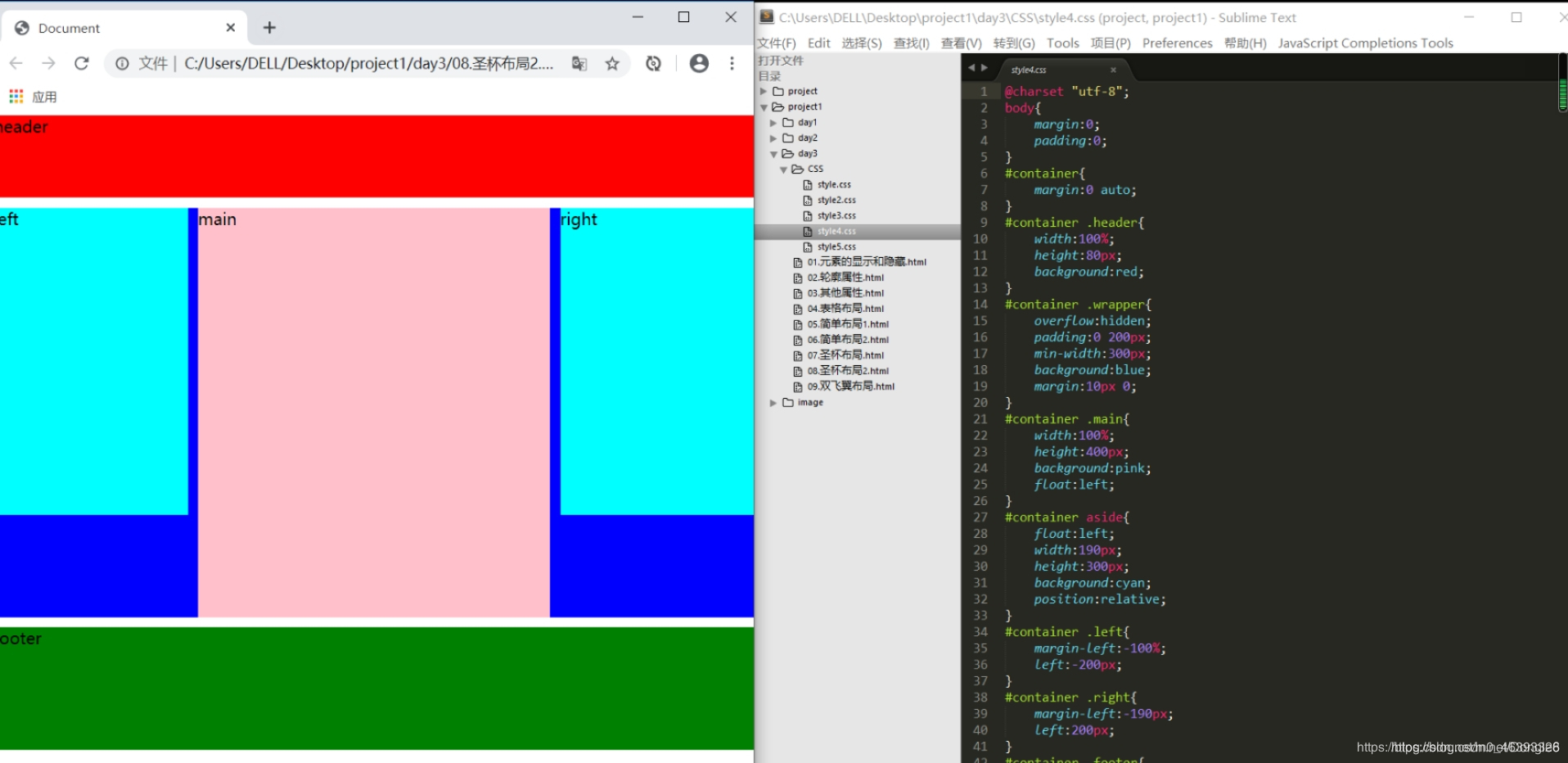Expand the image folder arrow

773,402
